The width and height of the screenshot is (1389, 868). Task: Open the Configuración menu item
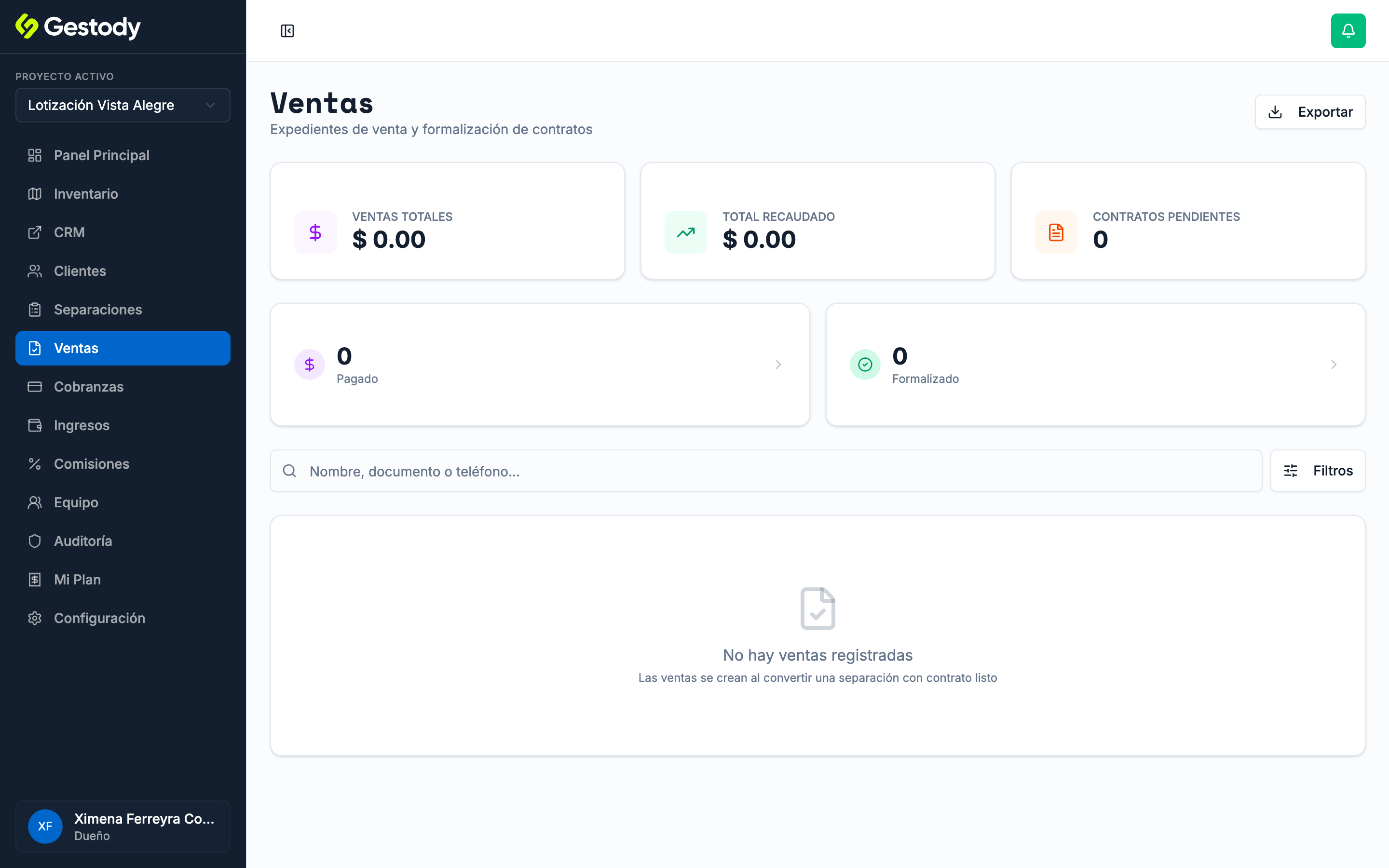123,618
